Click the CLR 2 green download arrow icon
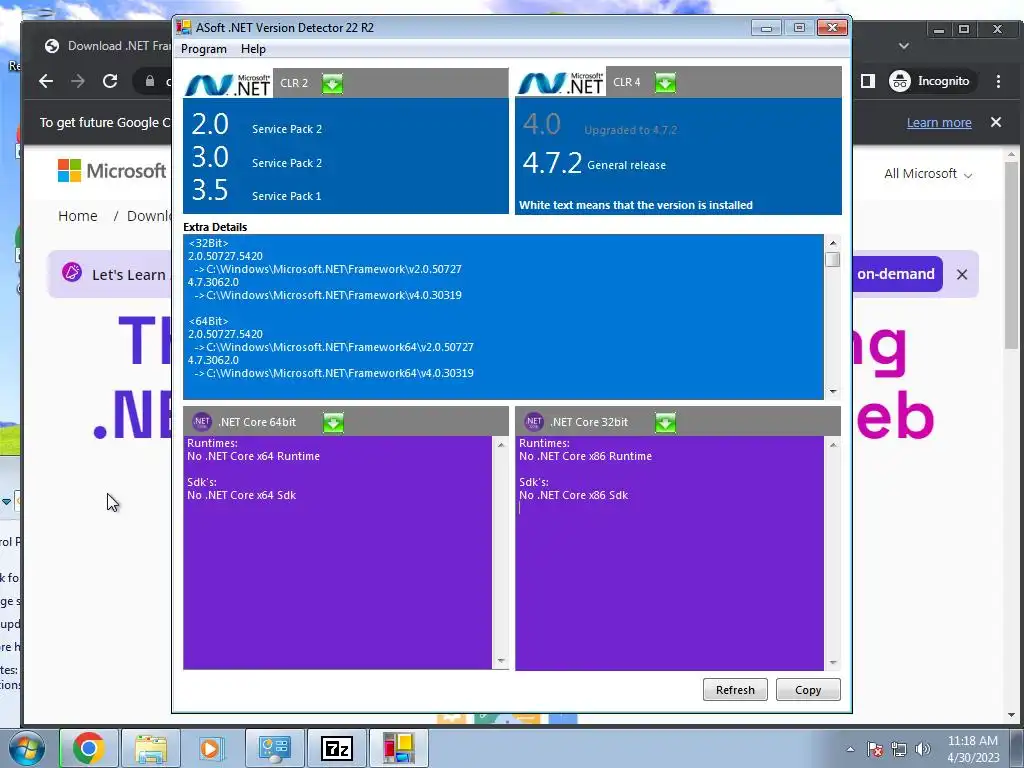The height and width of the screenshot is (768, 1024). [332, 84]
